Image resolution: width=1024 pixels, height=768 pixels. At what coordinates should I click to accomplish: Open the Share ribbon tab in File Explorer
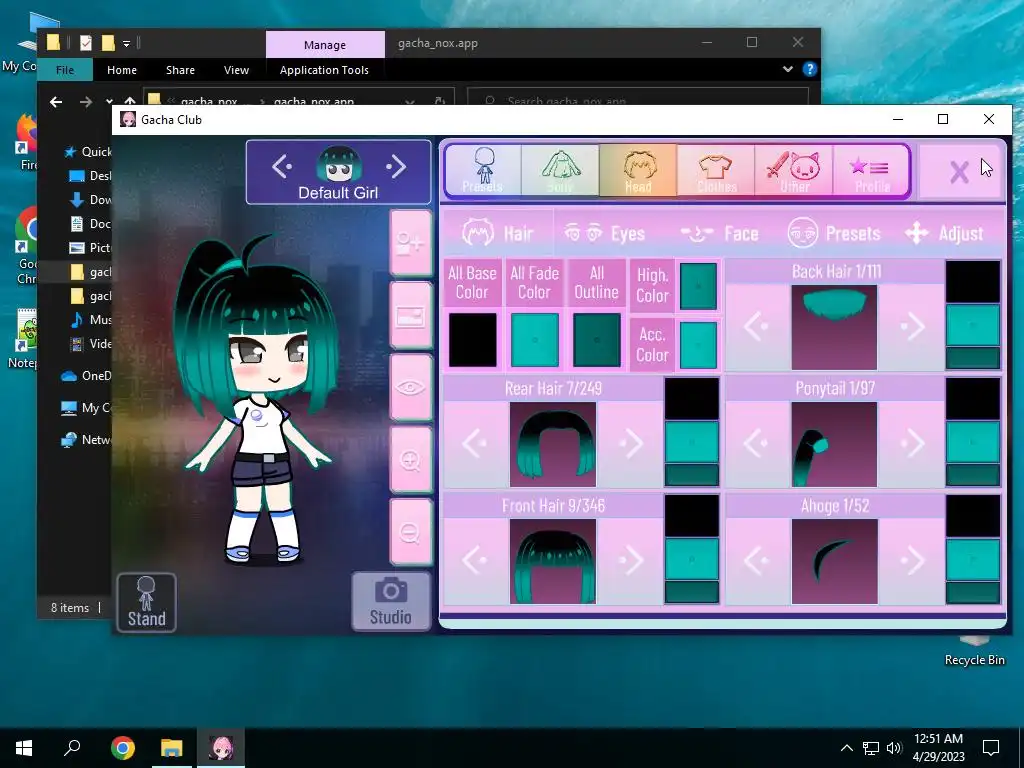(x=180, y=70)
